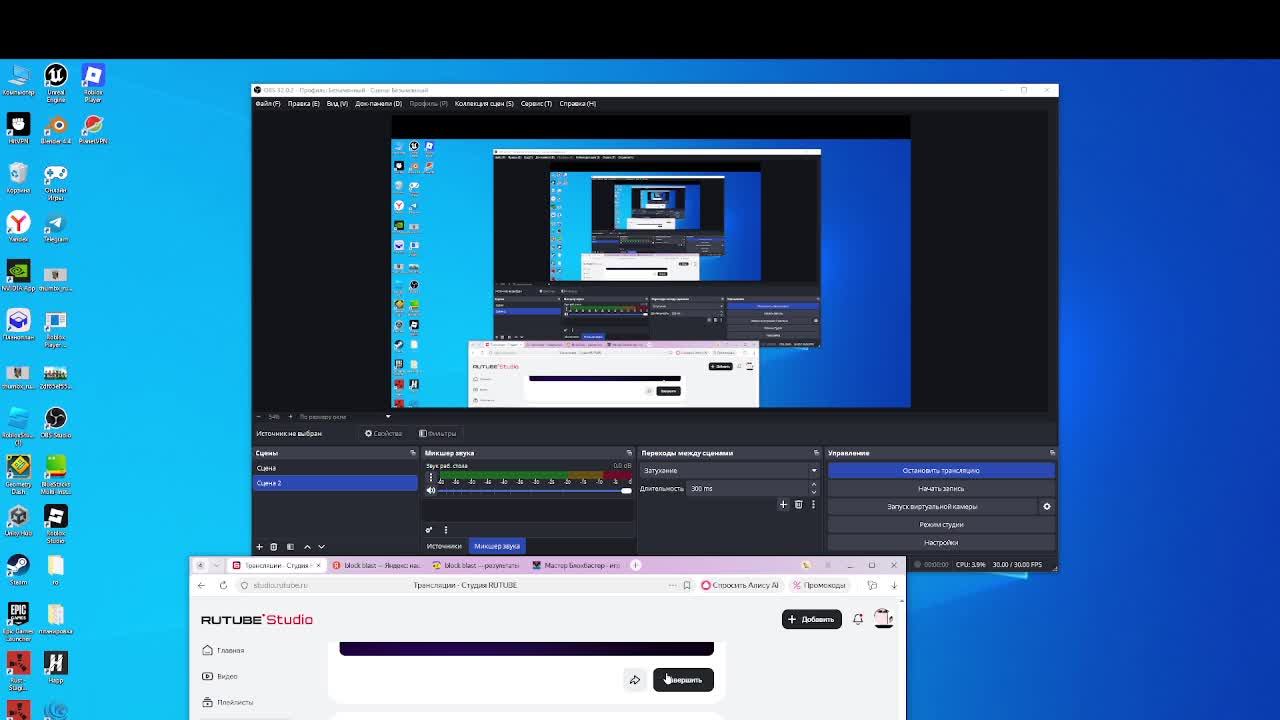Viewport: 1280px width, 720px height.
Task: Open the OBS View menu
Action: [337, 103]
